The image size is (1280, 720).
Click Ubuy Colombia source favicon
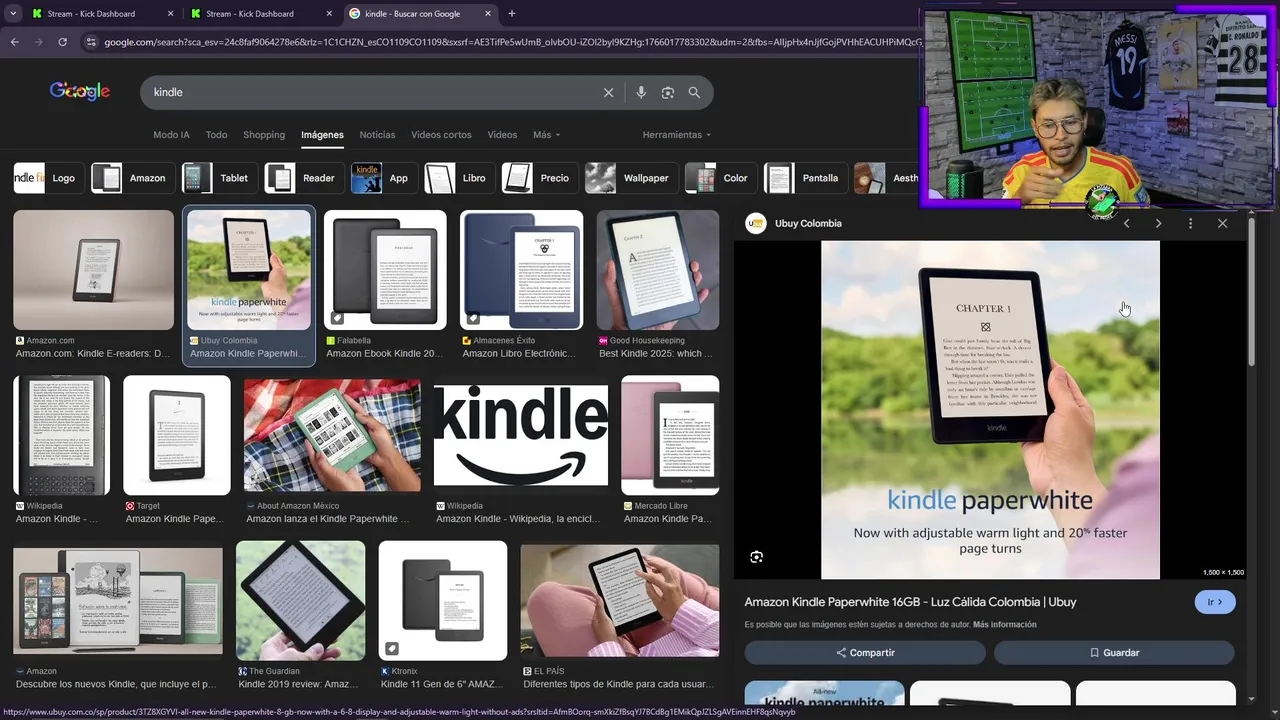(756, 223)
